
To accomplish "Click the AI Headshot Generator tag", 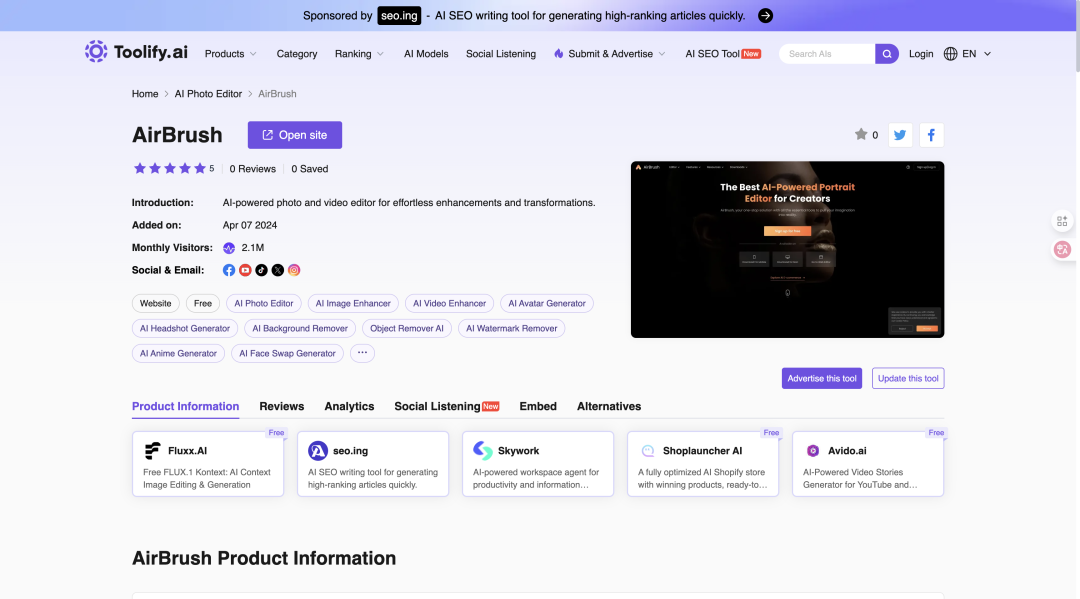I will pos(185,328).
